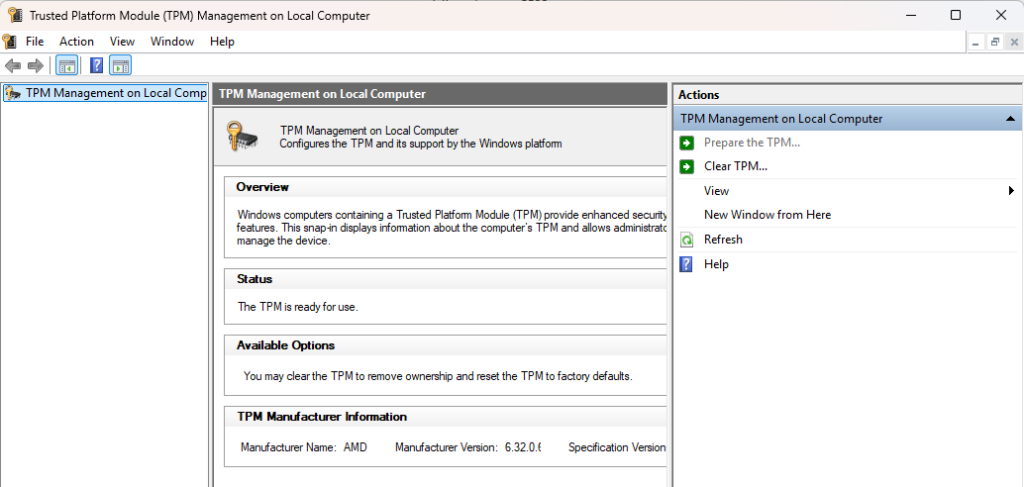Viewport: 1024px width, 487px height.
Task: Restore the inner MDI child window
Action: click(995, 42)
